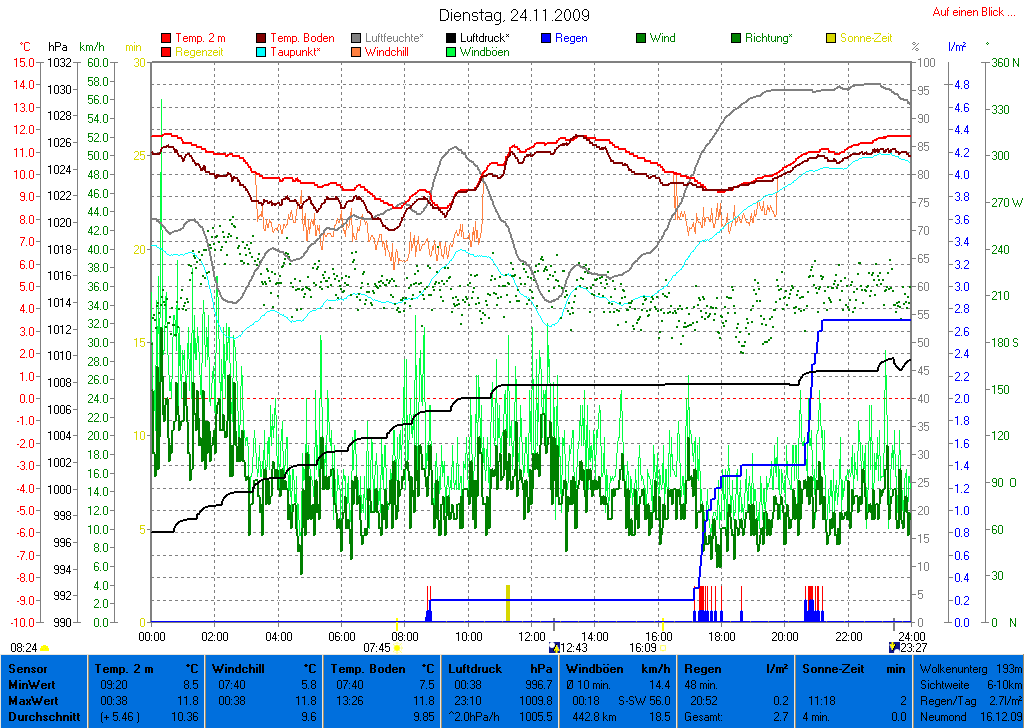Click the gray Luftfeuchte legend square
The image size is (1024, 728).
pyautogui.click(x=357, y=38)
